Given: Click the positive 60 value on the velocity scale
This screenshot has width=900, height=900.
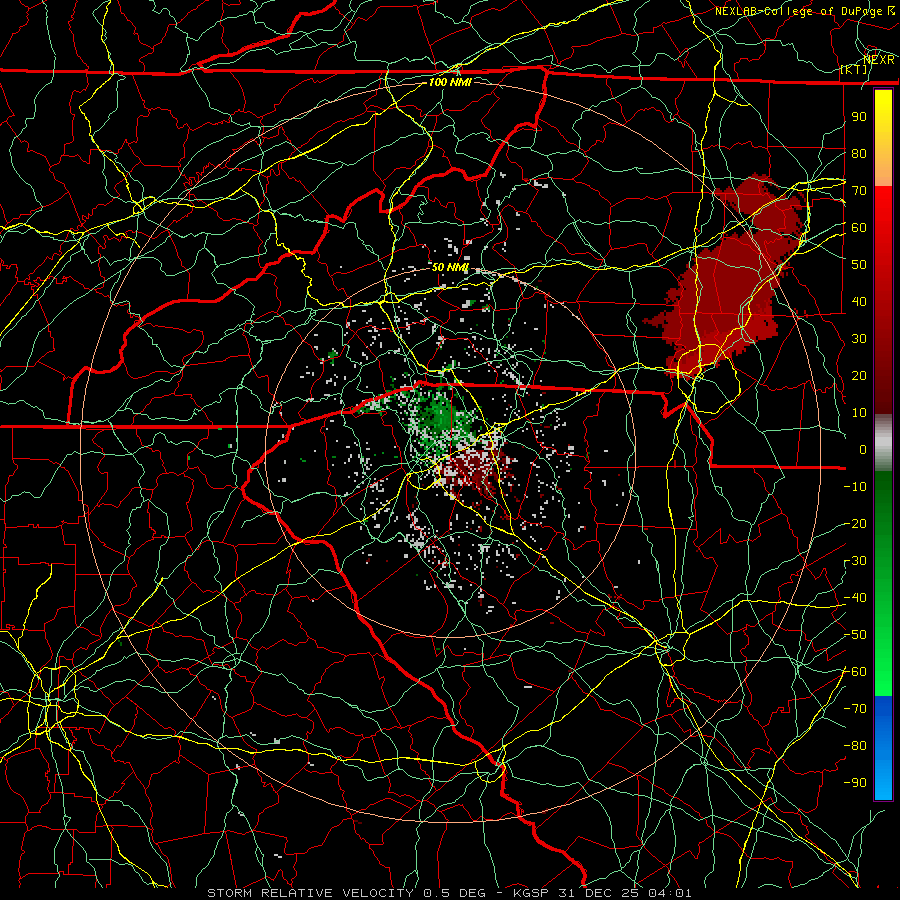Looking at the screenshot, I should (859, 227).
